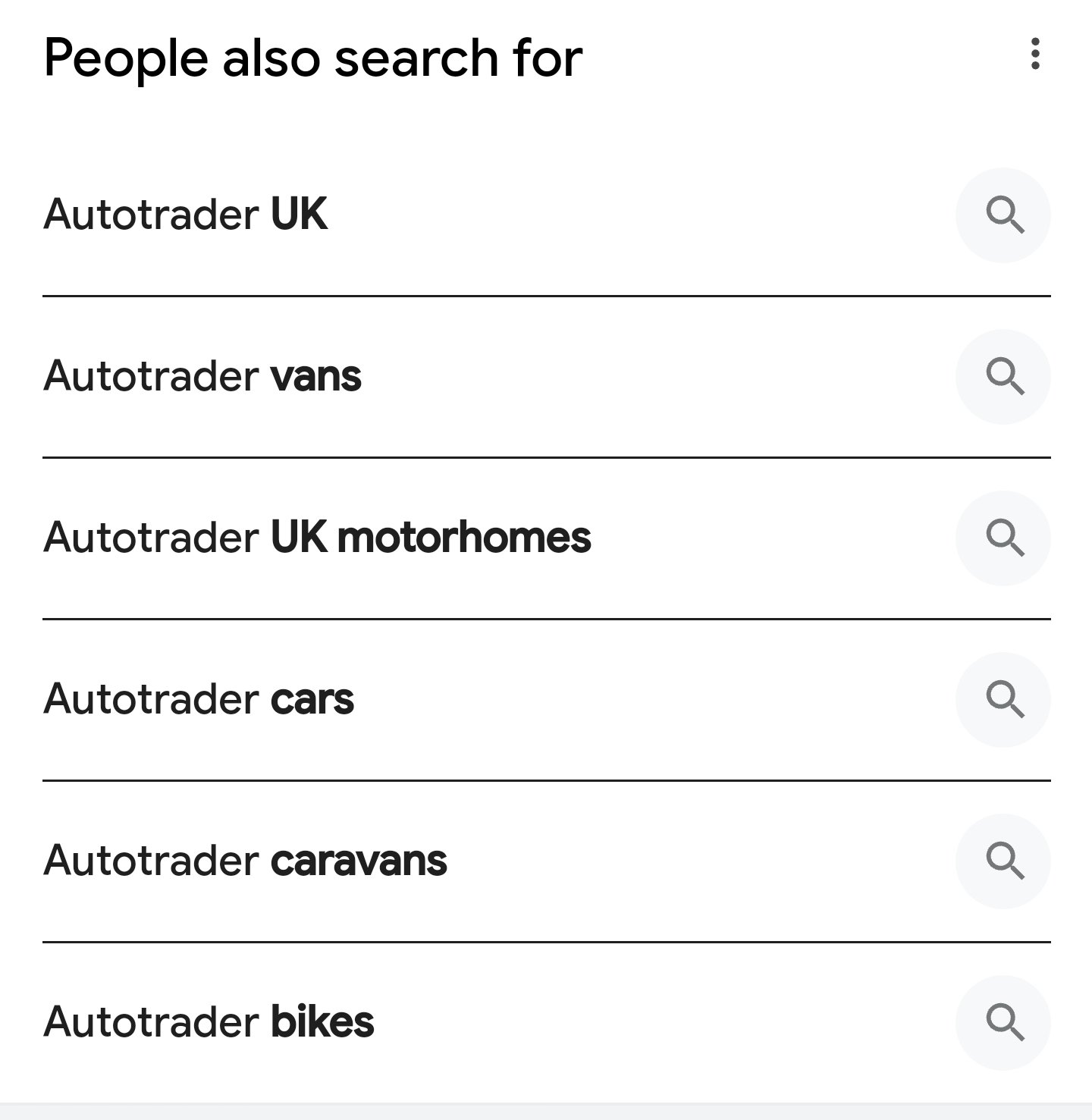
Task: Select the search icon beside Autotrader bikes
Action: (x=1003, y=1023)
